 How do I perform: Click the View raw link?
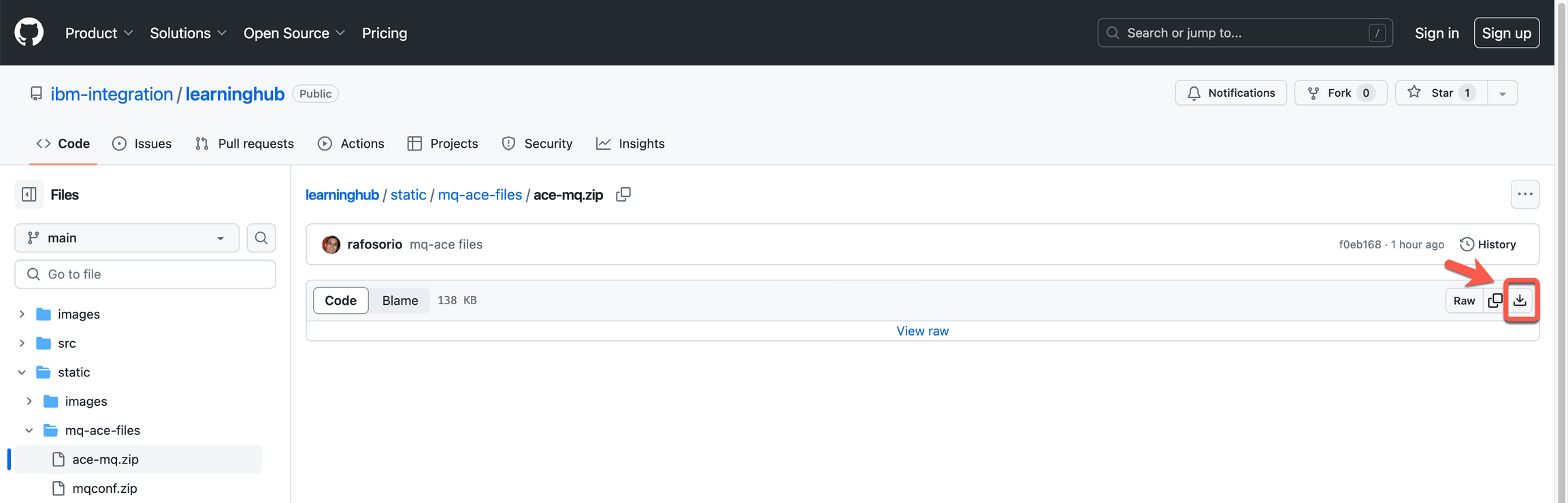pos(922,331)
